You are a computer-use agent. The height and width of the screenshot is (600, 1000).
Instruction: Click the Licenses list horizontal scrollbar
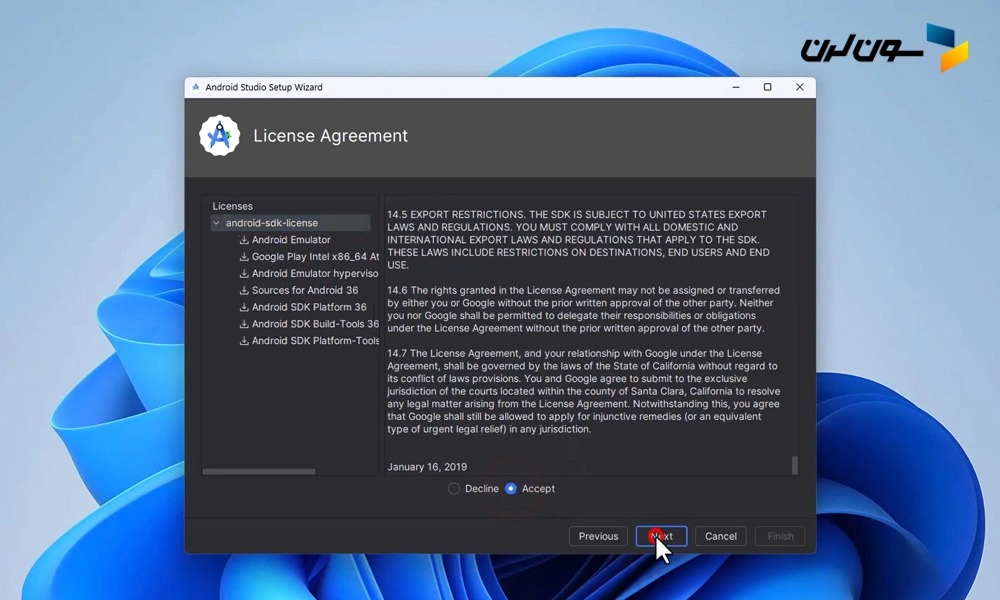[258, 472]
